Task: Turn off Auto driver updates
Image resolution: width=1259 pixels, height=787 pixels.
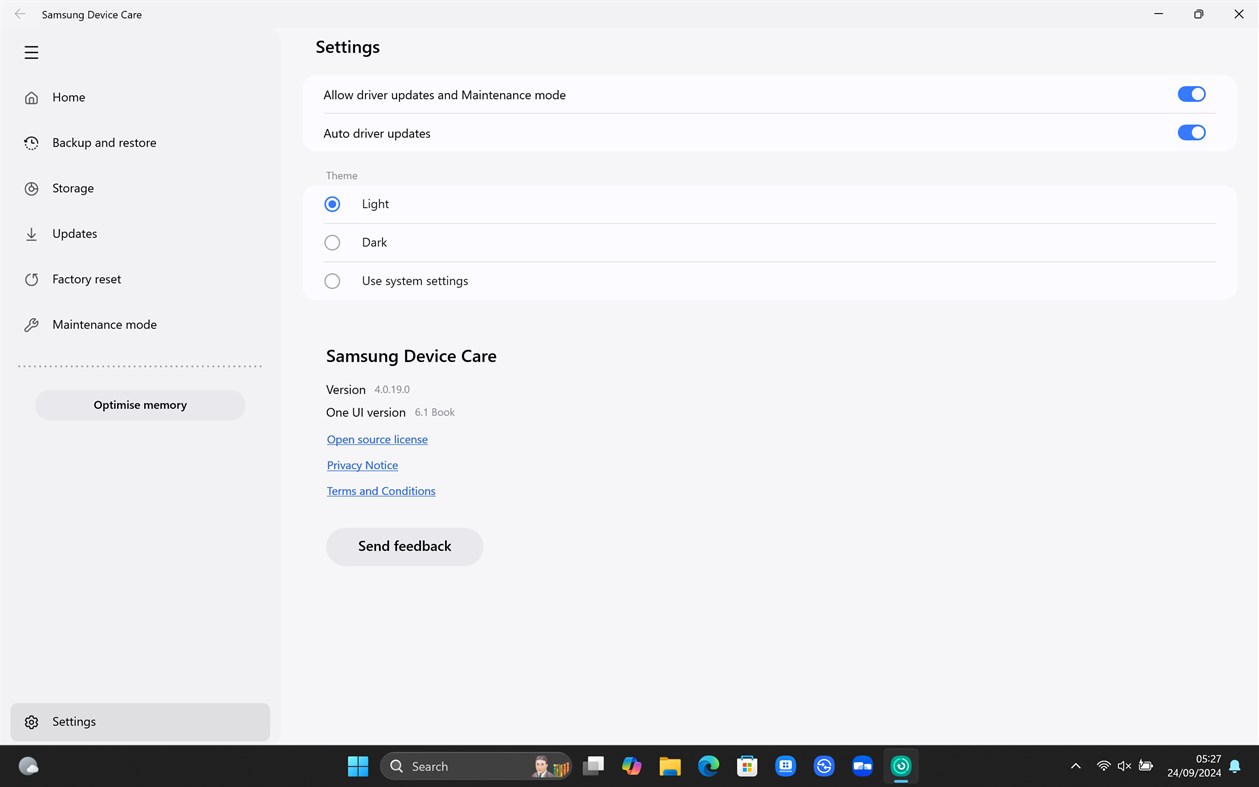Action: coord(1191,132)
